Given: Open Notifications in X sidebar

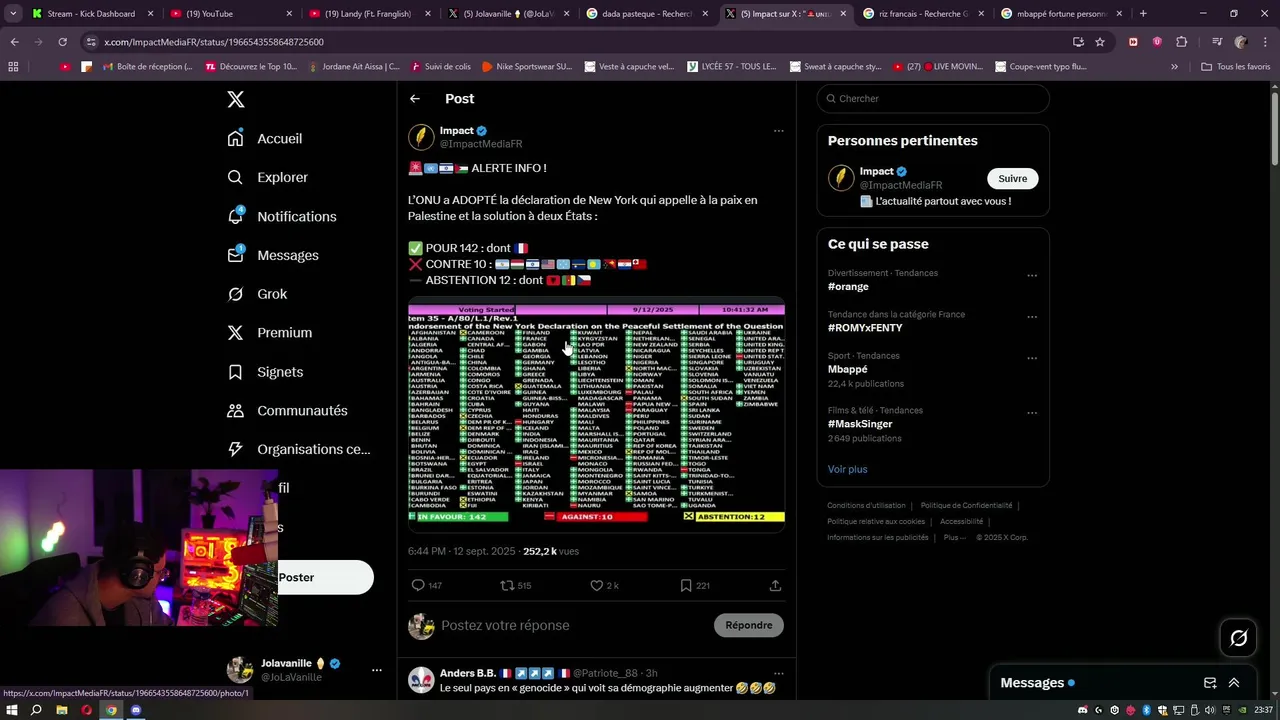Looking at the screenshot, I should point(282,216).
